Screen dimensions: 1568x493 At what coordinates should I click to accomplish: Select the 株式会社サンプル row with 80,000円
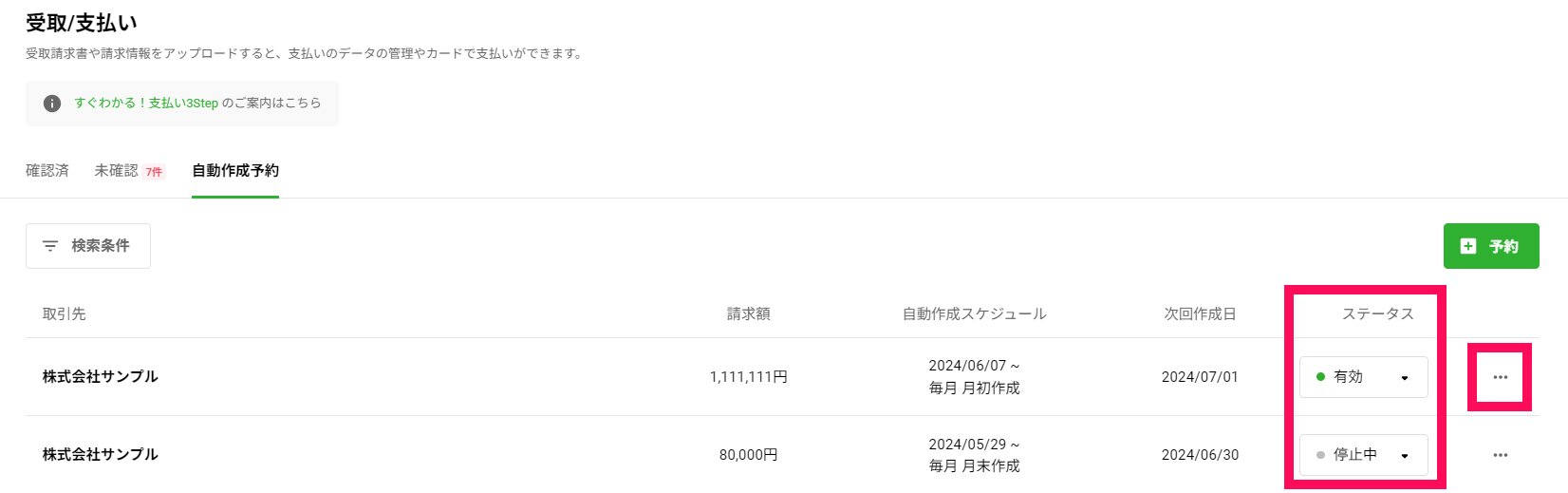pyautogui.click(x=782, y=455)
